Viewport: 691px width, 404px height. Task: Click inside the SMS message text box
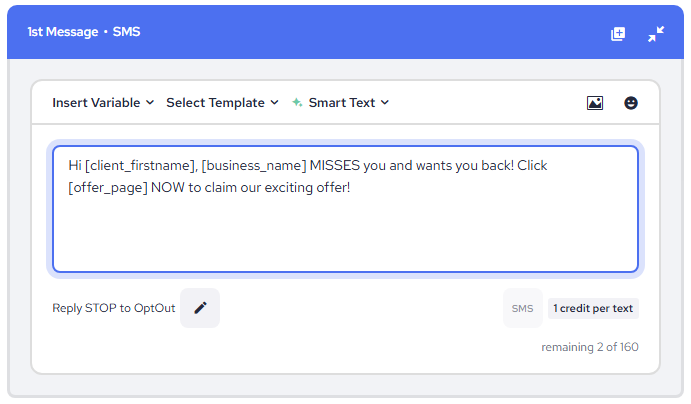[x=345, y=230]
